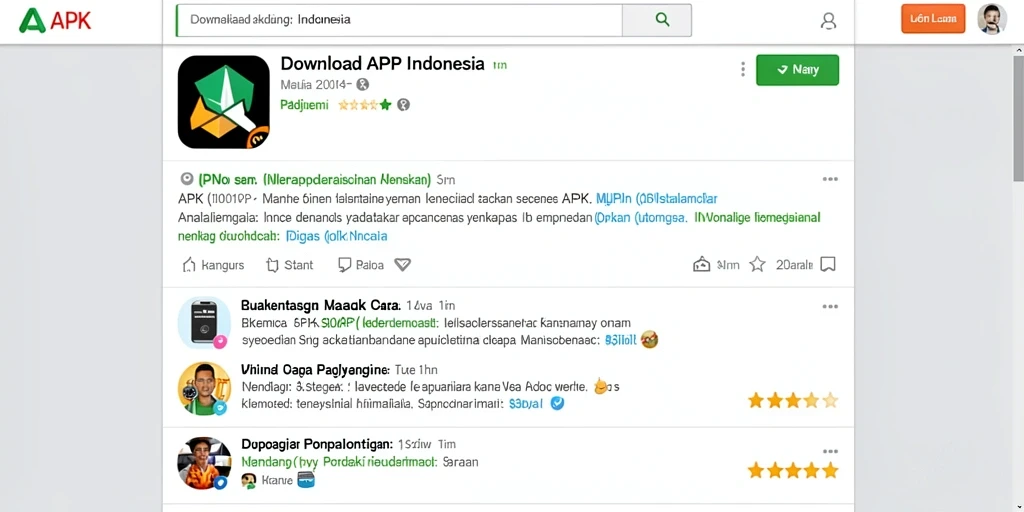Click the star rating beside Padjnemi
The image size is (1024, 512).
pos(364,104)
